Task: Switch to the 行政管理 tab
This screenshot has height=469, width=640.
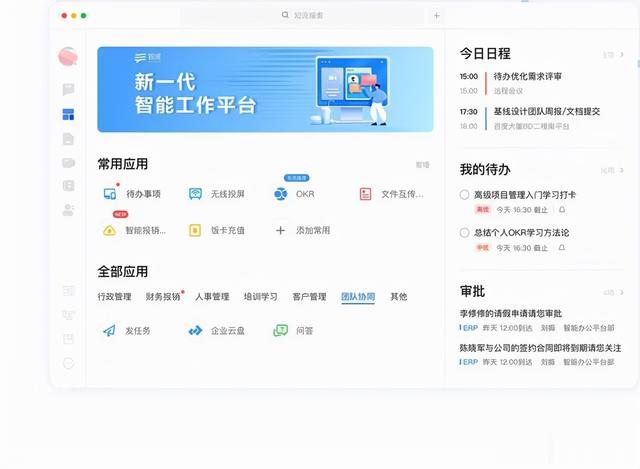Action: [x=114, y=297]
